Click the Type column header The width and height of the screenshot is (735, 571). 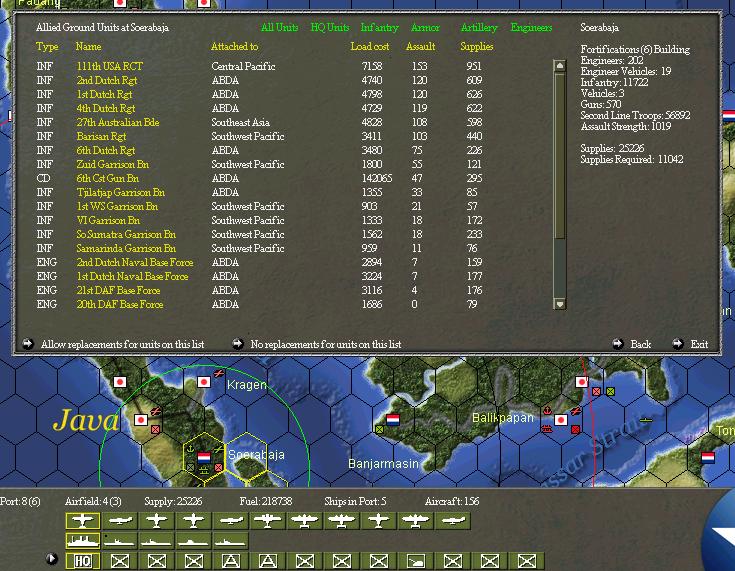47,46
